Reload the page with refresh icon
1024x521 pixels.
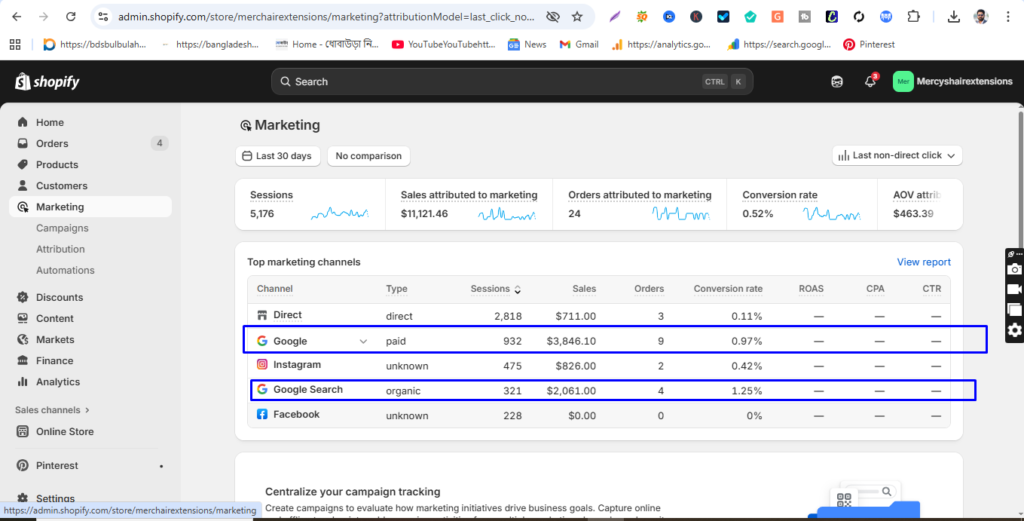pyautogui.click(x=71, y=17)
